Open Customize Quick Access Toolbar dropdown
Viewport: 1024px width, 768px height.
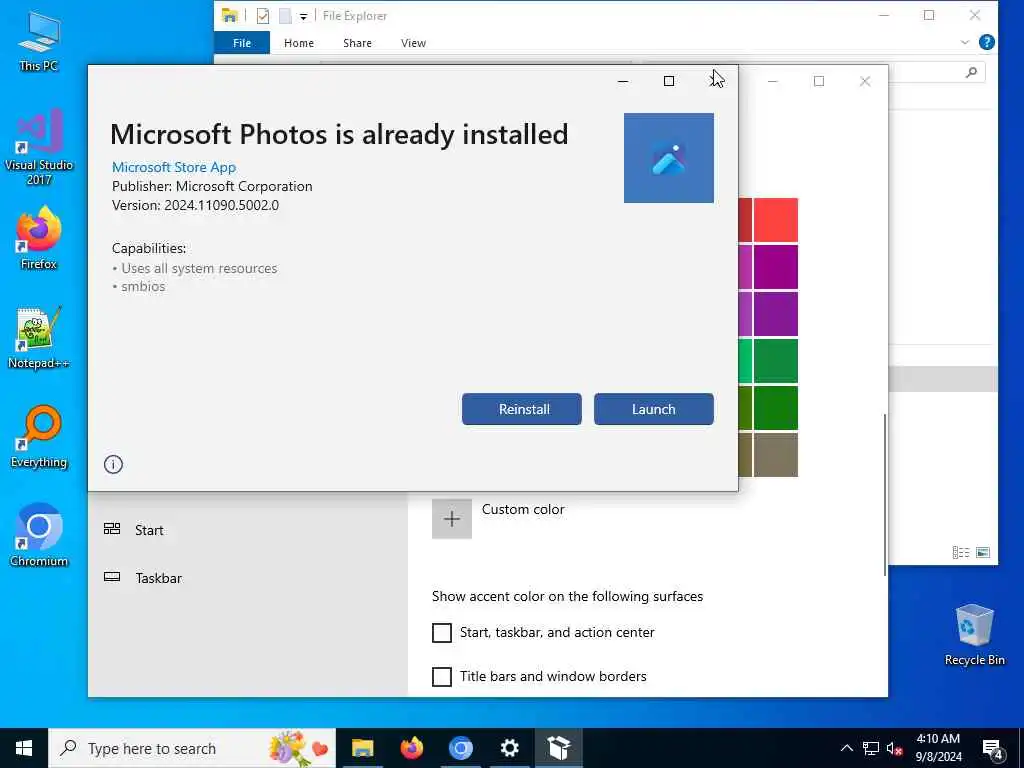(303, 16)
